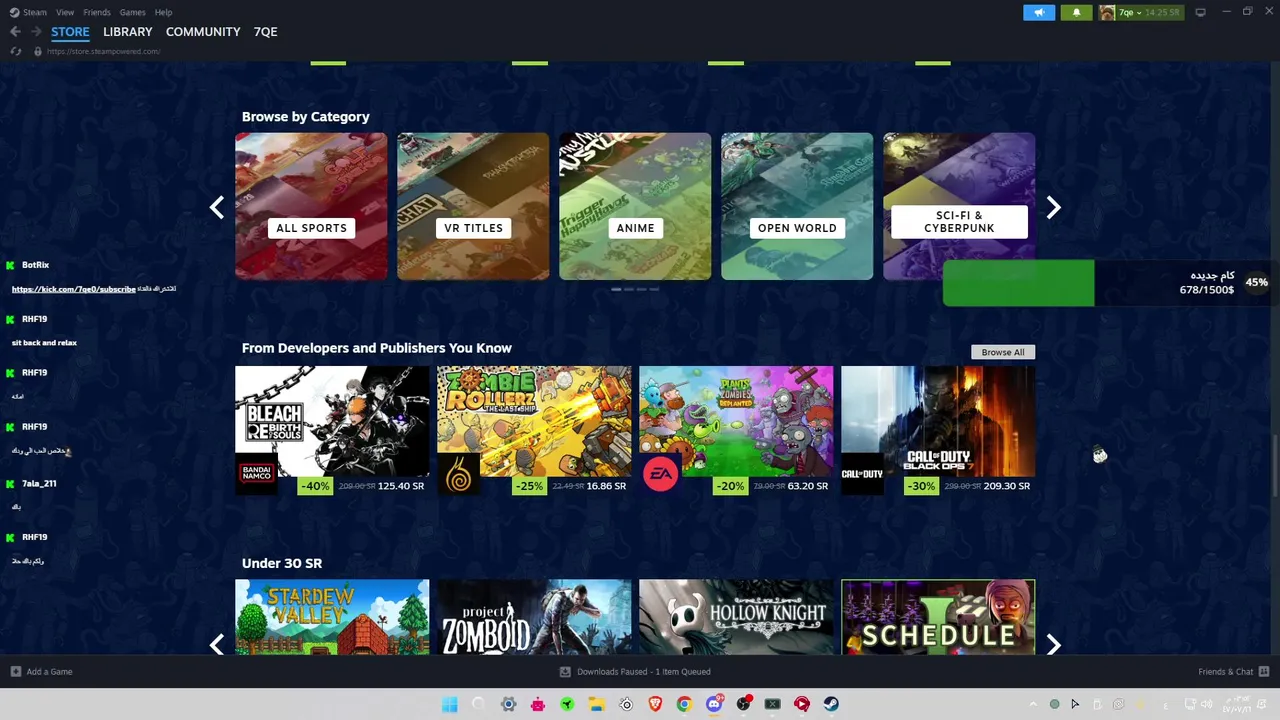Image resolution: width=1280 pixels, height=720 pixels.
Task: Open the announcements megaphone button
Action: tap(1039, 12)
